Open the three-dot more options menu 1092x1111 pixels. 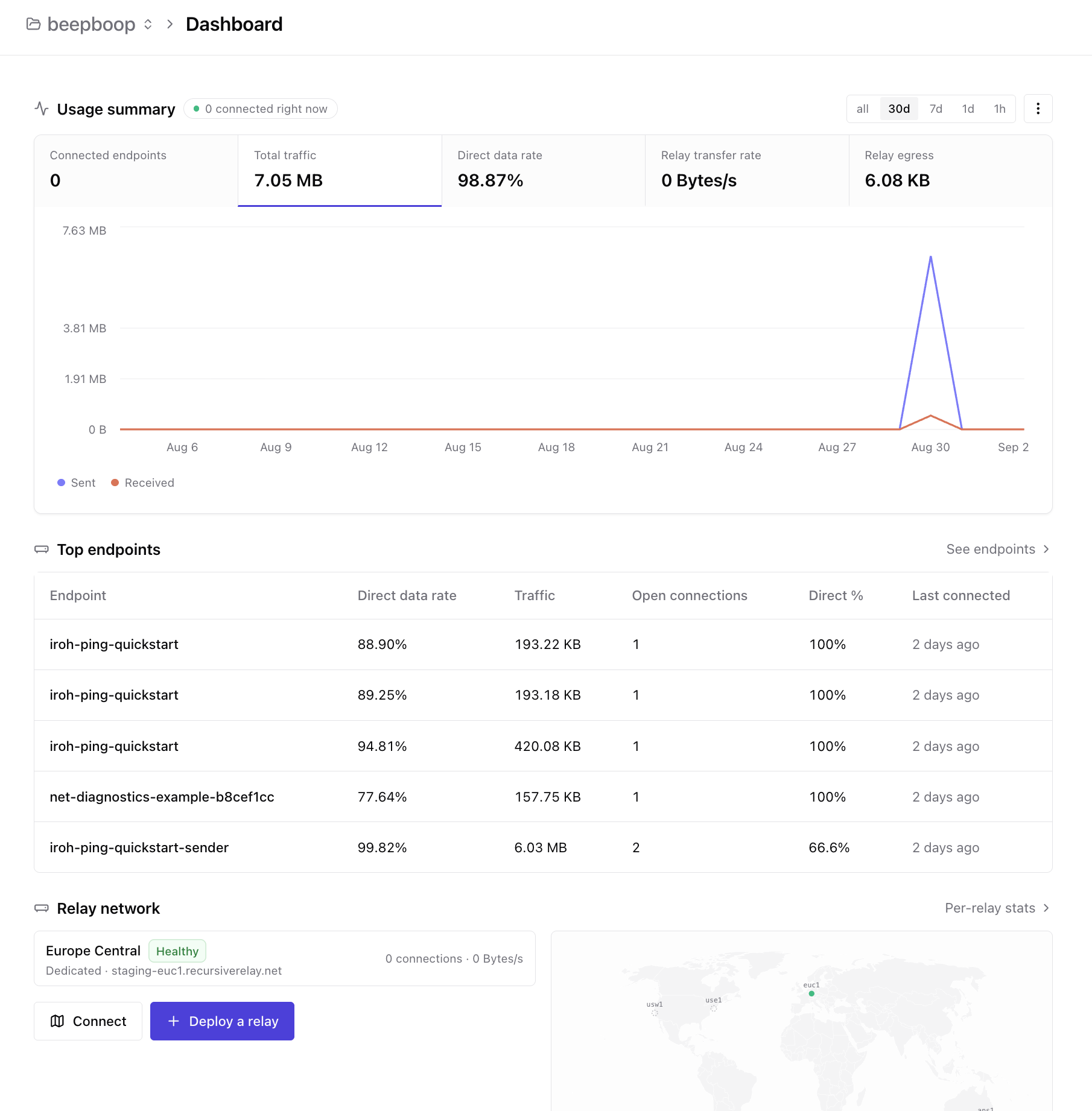1038,109
